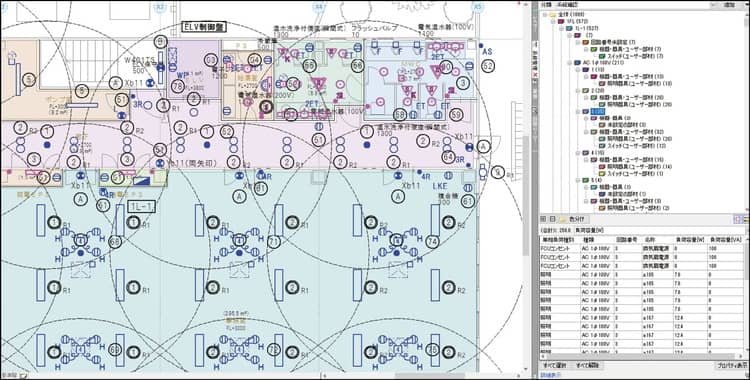750x380 pixels.
Task: Collapse the 1L-1 (527) tree node
Action: [562, 29]
